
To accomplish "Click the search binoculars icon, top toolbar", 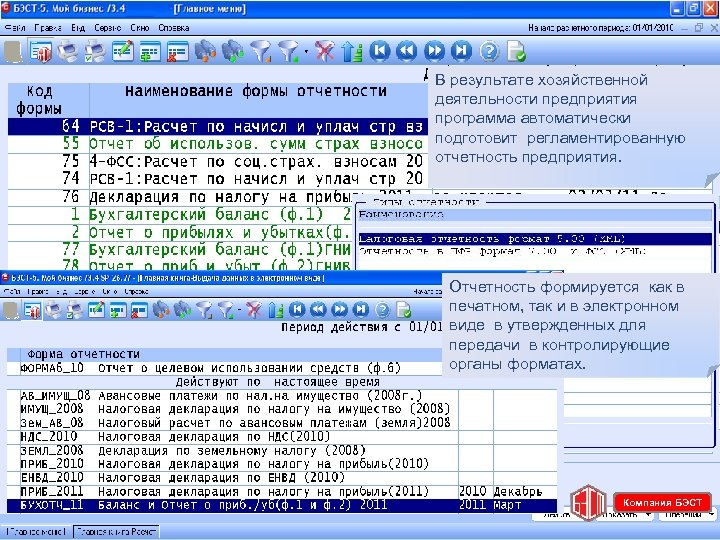I will (205, 51).
